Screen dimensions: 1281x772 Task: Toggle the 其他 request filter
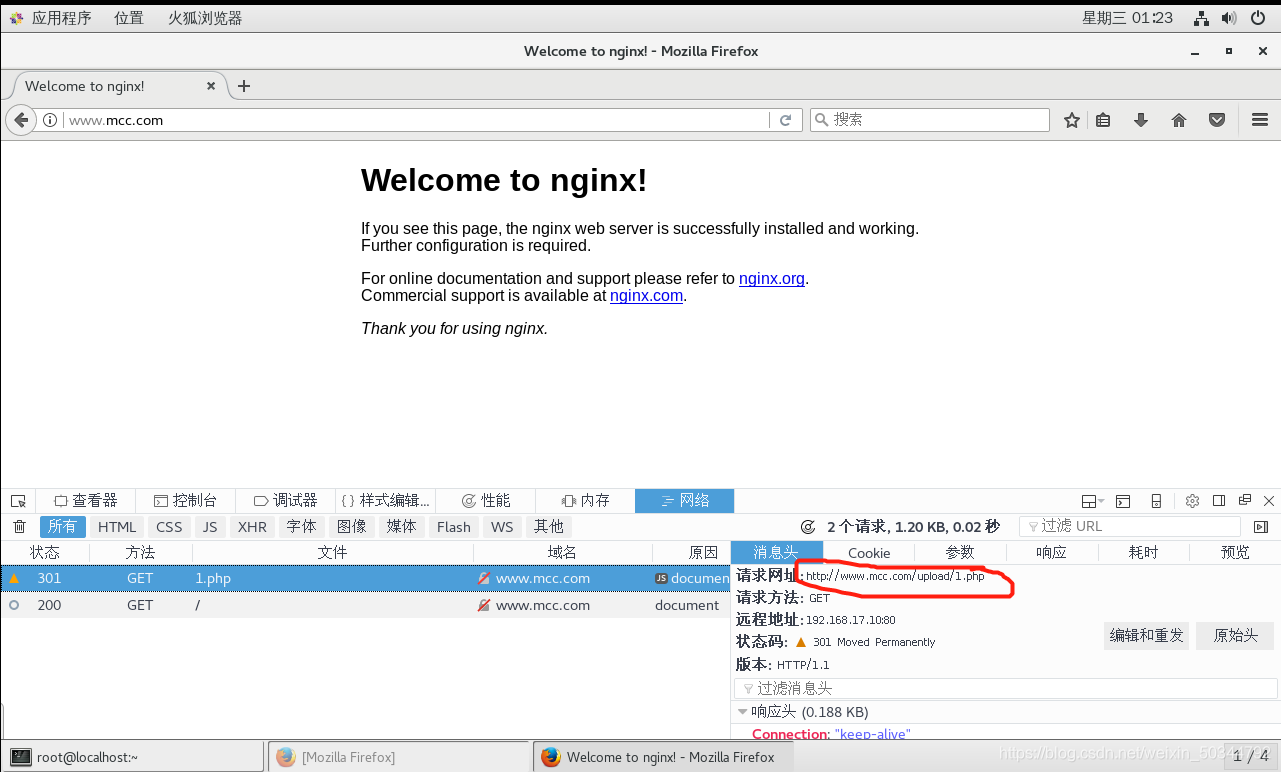548,527
